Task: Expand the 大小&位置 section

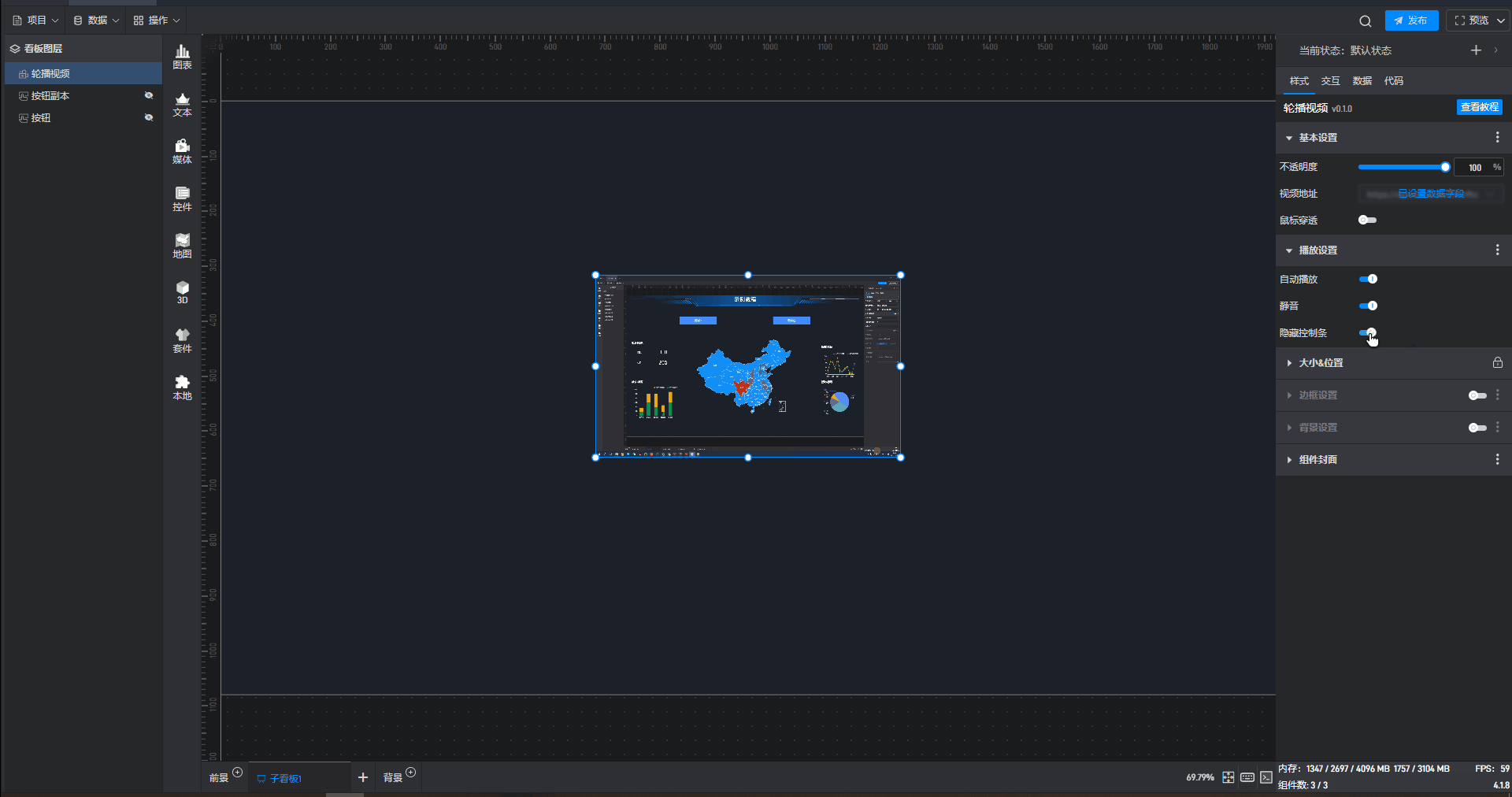Action: [x=1321, y=363]
